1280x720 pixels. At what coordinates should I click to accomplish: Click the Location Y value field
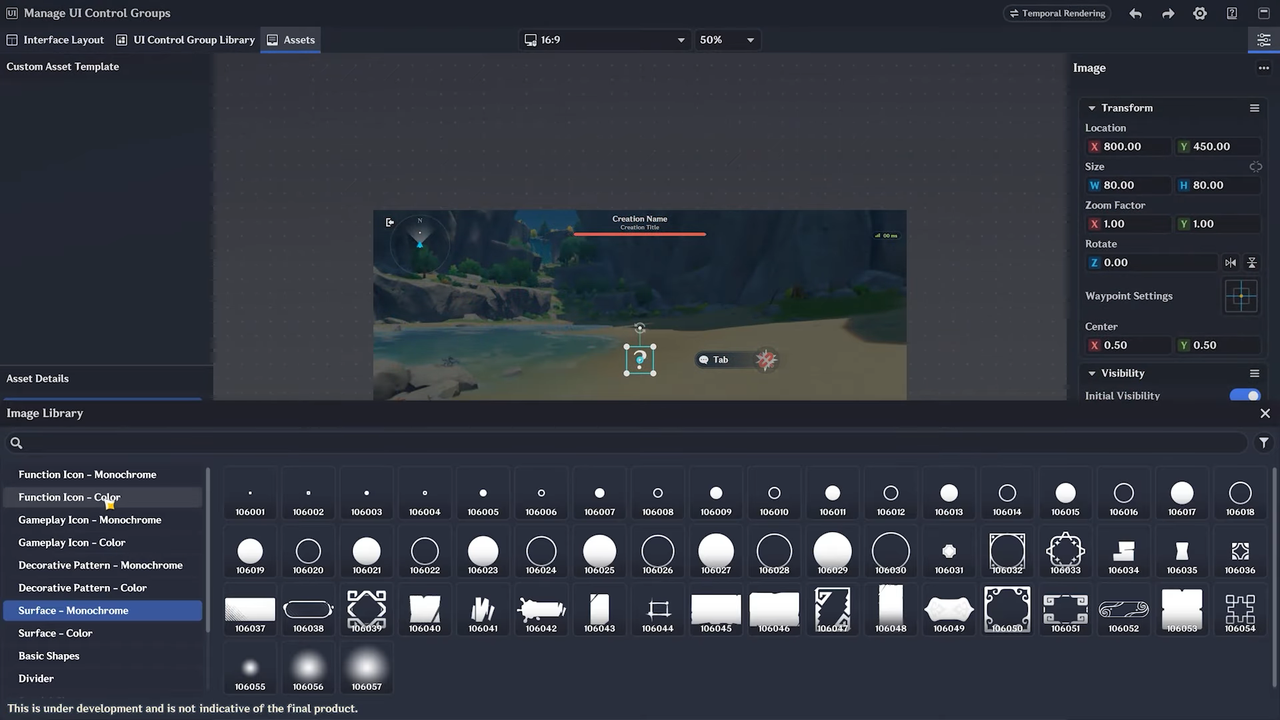pos(1218,146)
